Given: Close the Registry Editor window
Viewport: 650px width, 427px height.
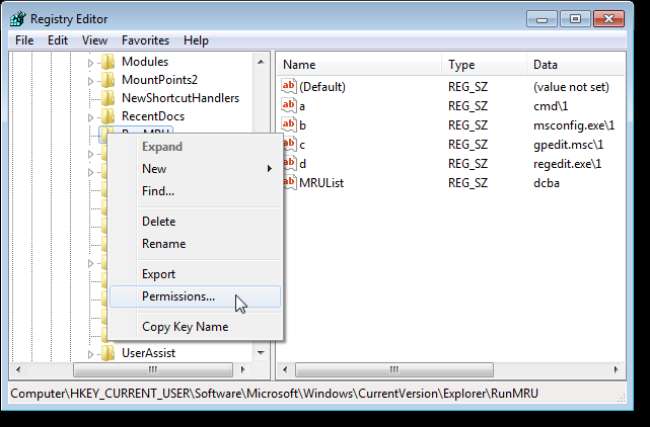Looking at the screenshot, I should [x=609, y=19].
